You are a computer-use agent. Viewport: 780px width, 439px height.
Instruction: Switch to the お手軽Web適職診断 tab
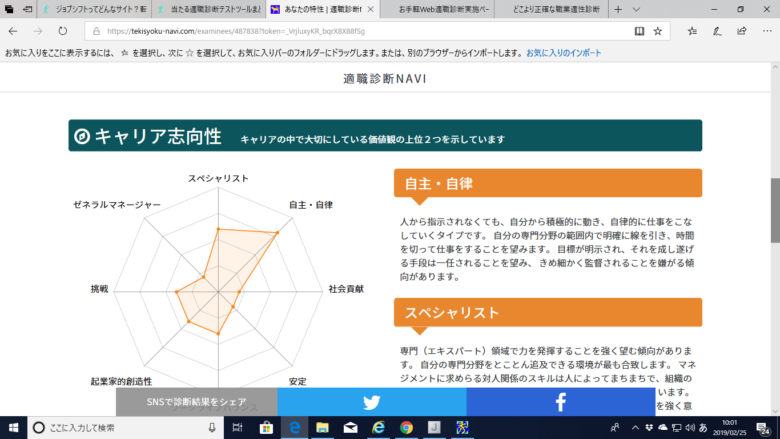coord(437,9)
